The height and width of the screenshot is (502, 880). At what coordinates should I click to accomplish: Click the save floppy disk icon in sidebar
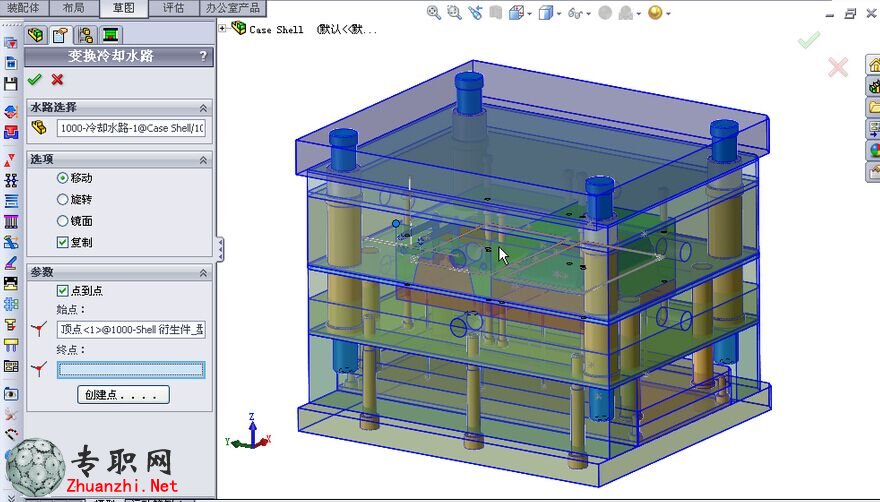click(10, 84)
